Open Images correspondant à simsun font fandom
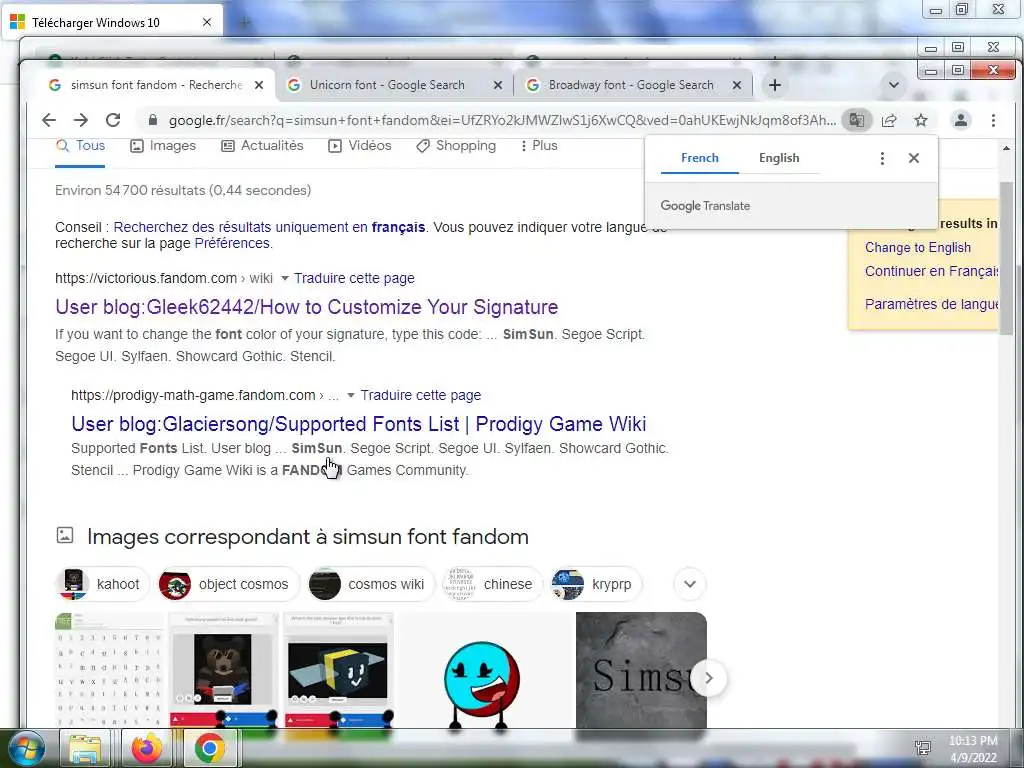 308,537
